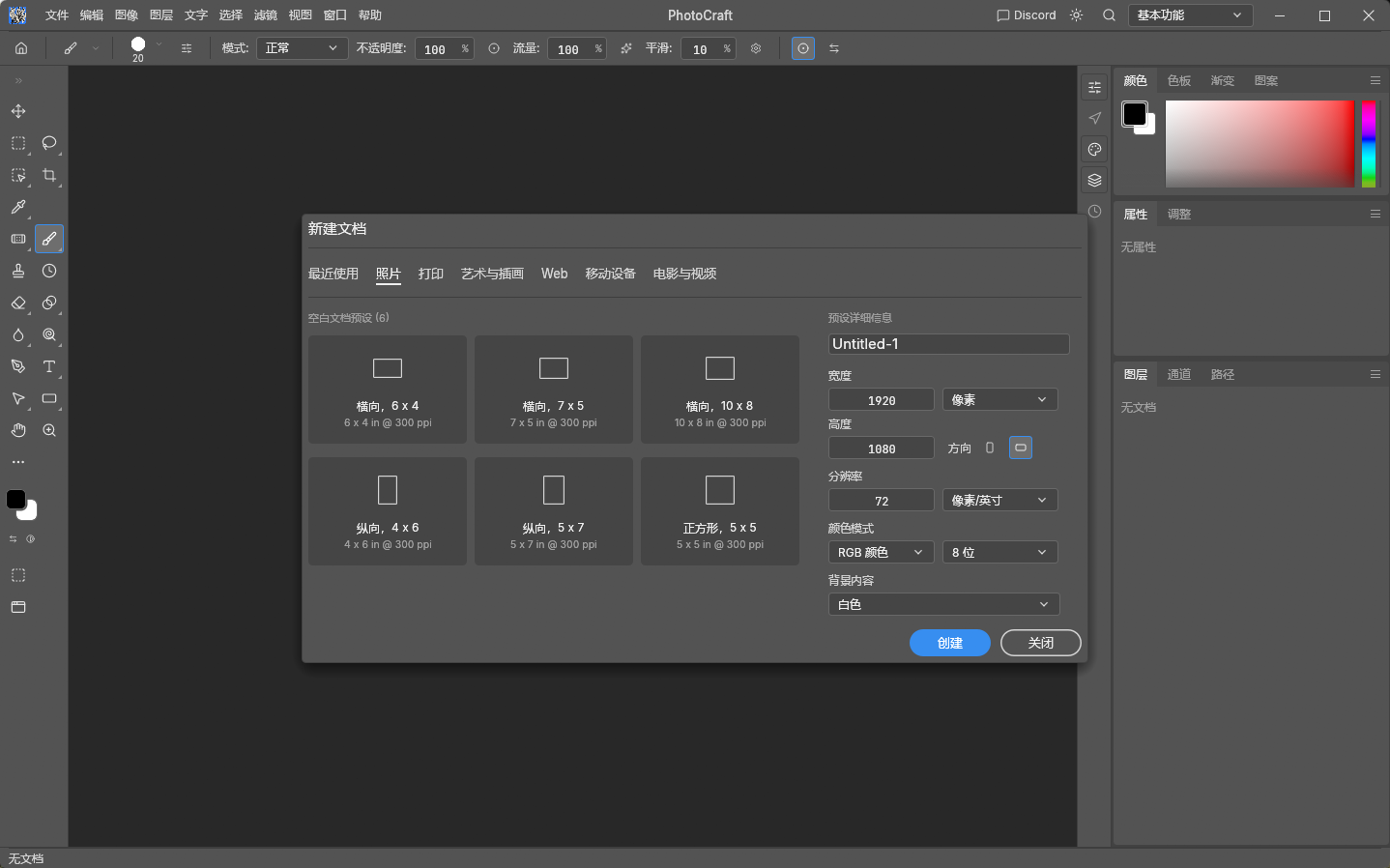
Task: Click the 关闭 button in the dialog
Action: click(x=1041, y=643)
